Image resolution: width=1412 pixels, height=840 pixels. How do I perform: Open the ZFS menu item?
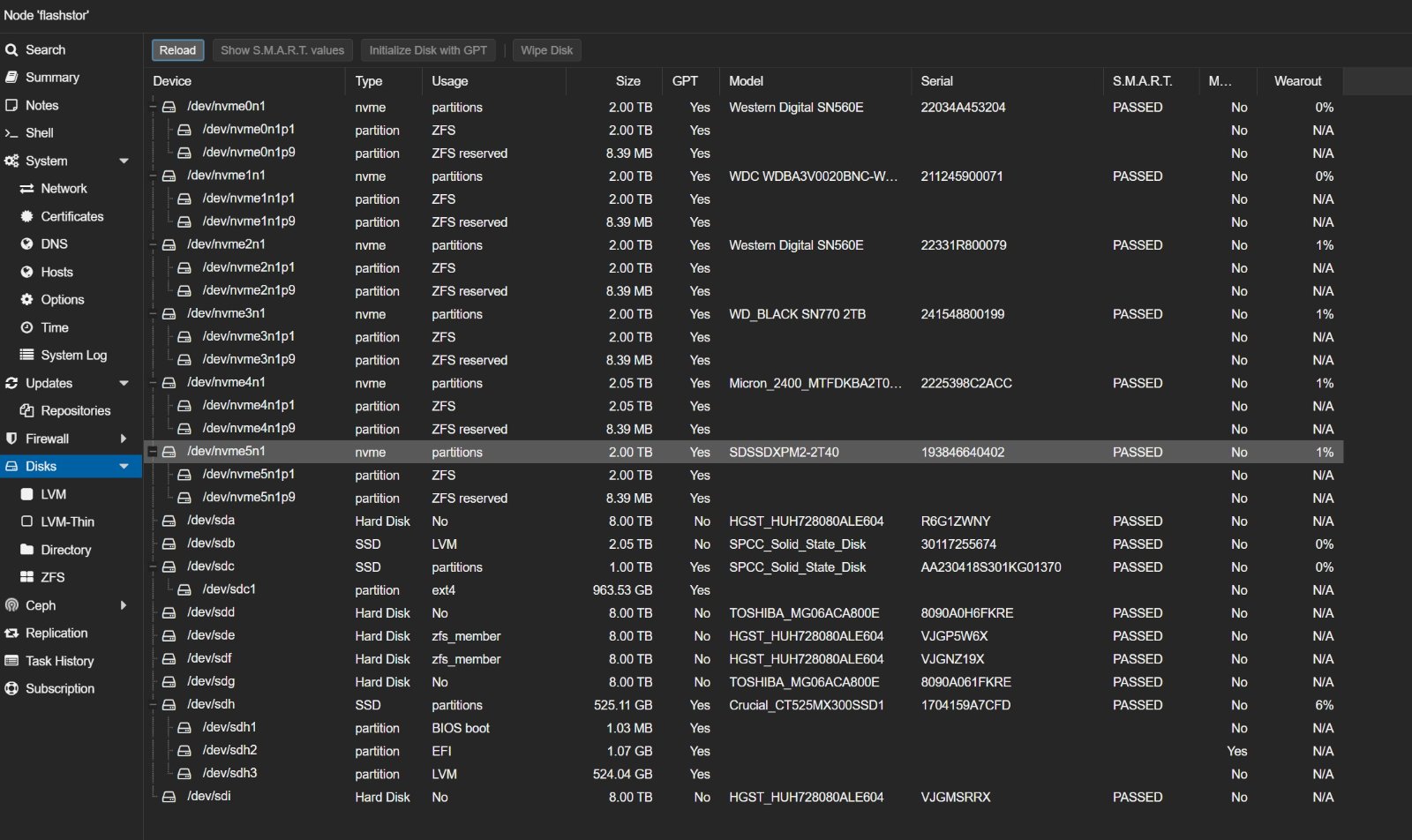coord(71,577)
